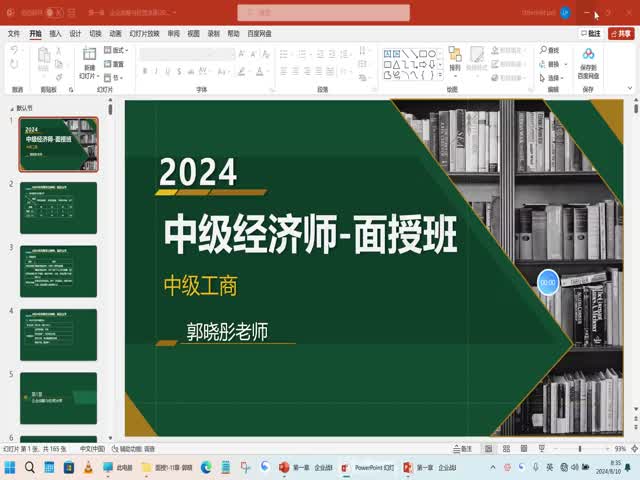Adjust the zoom slider handle
Image resolution: width=640 pixels, height=480 pixels.
(580, 449)
